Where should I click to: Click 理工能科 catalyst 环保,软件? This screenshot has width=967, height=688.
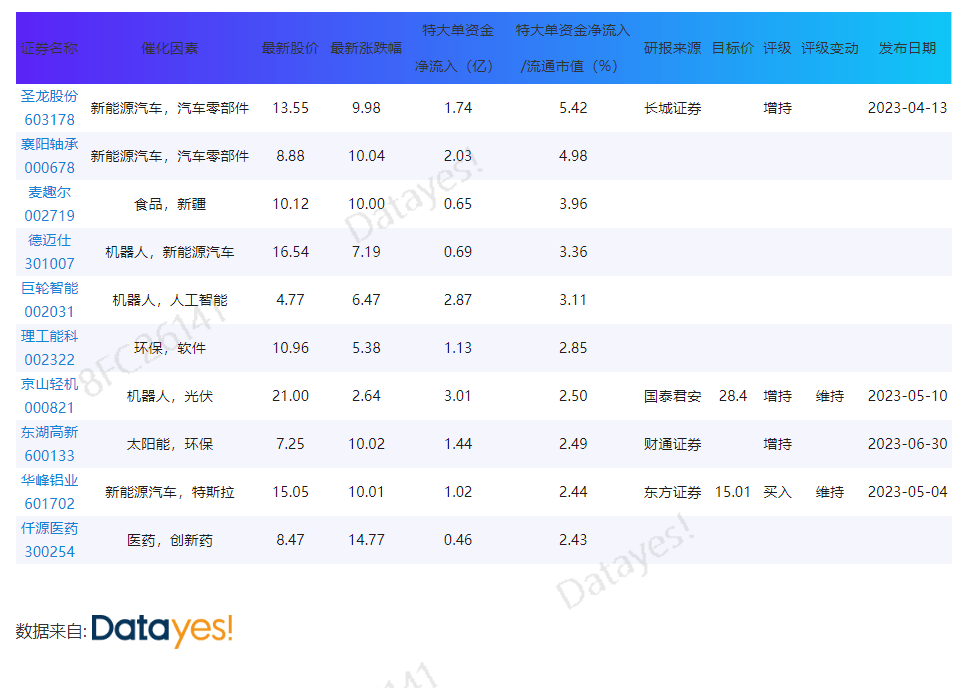pyautogui.click(x=170, y=349)
